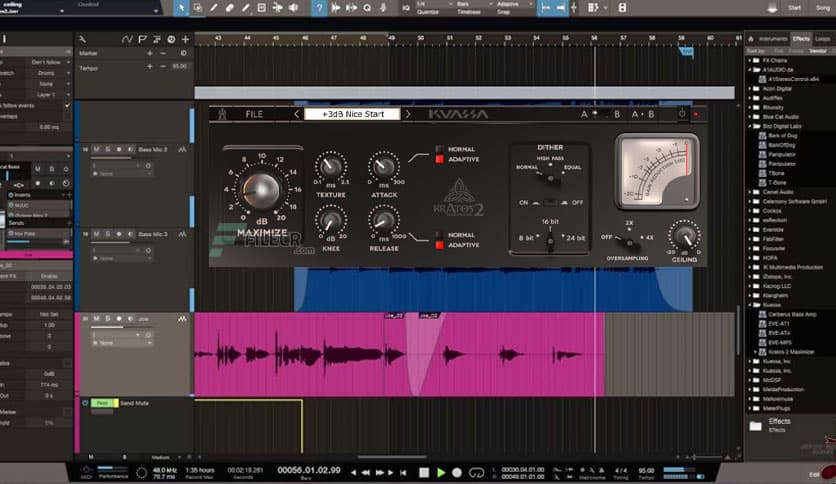Select Kratos A state button
The width and height of the screenshot is (836, 484).
tap(584, 114)
